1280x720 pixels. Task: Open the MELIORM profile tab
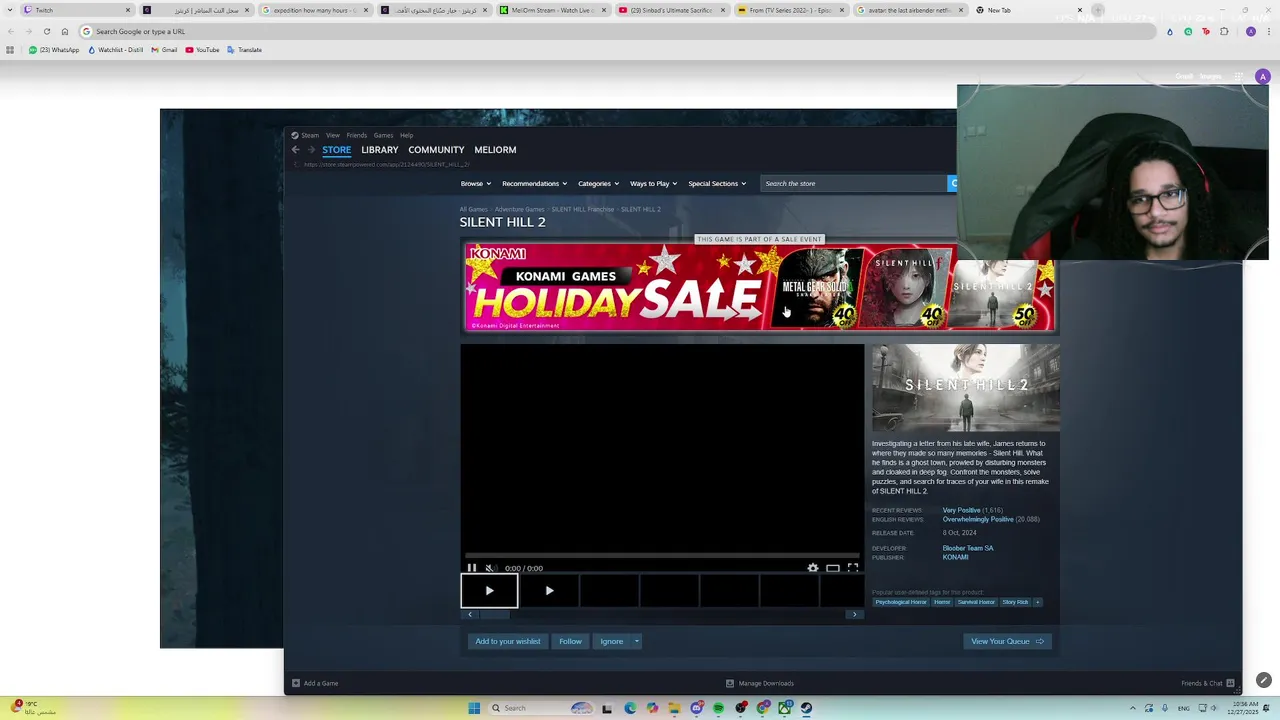tap(495, 150)
